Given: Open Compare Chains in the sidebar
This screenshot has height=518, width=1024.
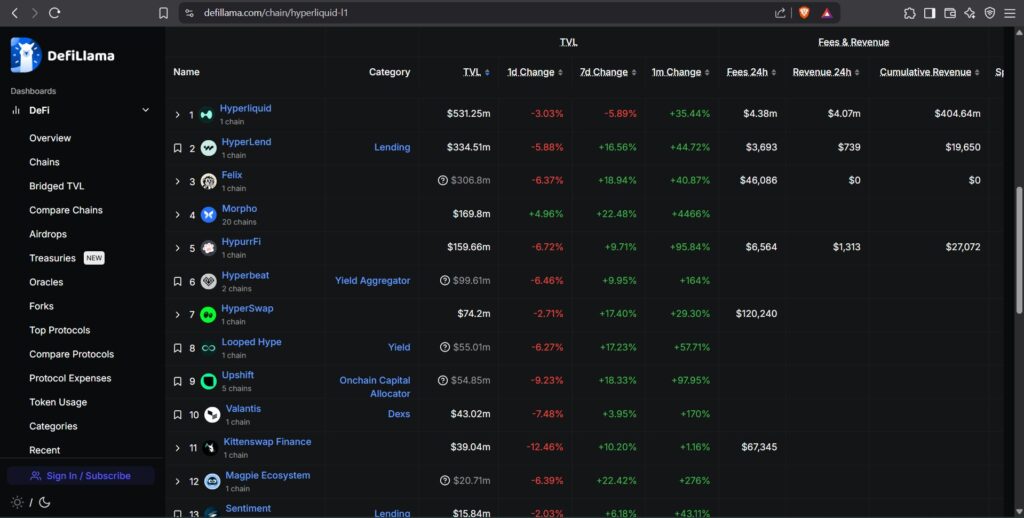Looking at the screenshot, I should [66, 210].
